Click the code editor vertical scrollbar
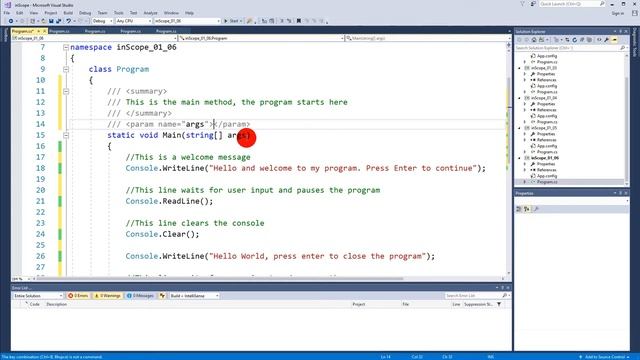Image resolution: width=640 pixels, height=360 pixels. pyautogui.click(x=509, y=159)
